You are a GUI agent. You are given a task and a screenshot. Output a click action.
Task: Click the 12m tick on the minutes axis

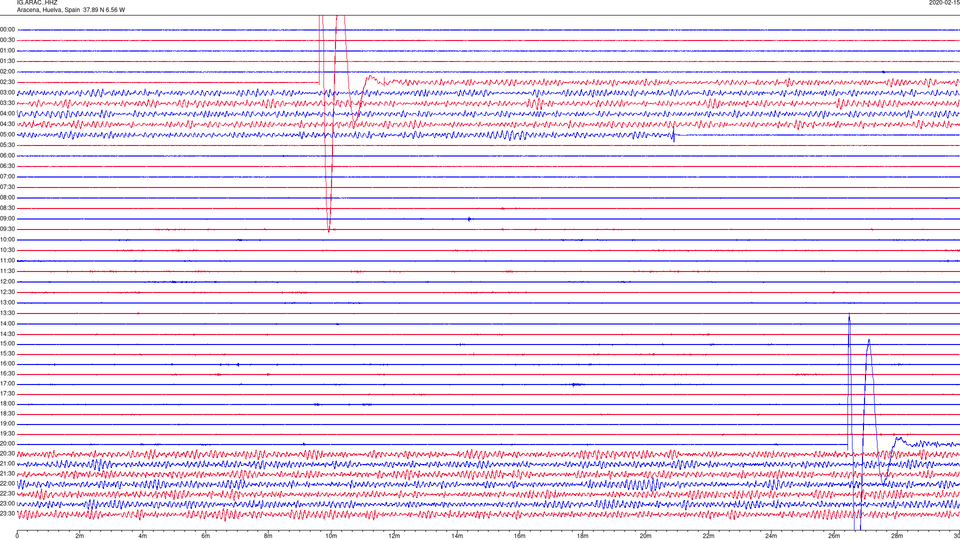(394, 536)
